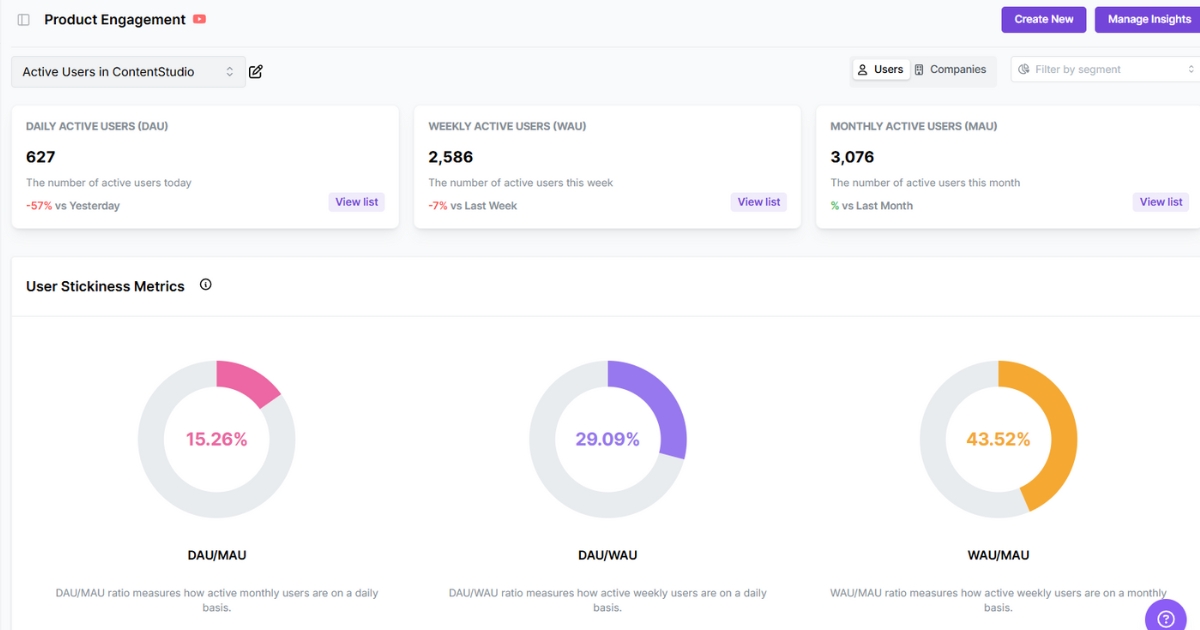The image size is (1200, 630).
Task: Open Active Users in ContentStudio dropdown
Action: 128,72
